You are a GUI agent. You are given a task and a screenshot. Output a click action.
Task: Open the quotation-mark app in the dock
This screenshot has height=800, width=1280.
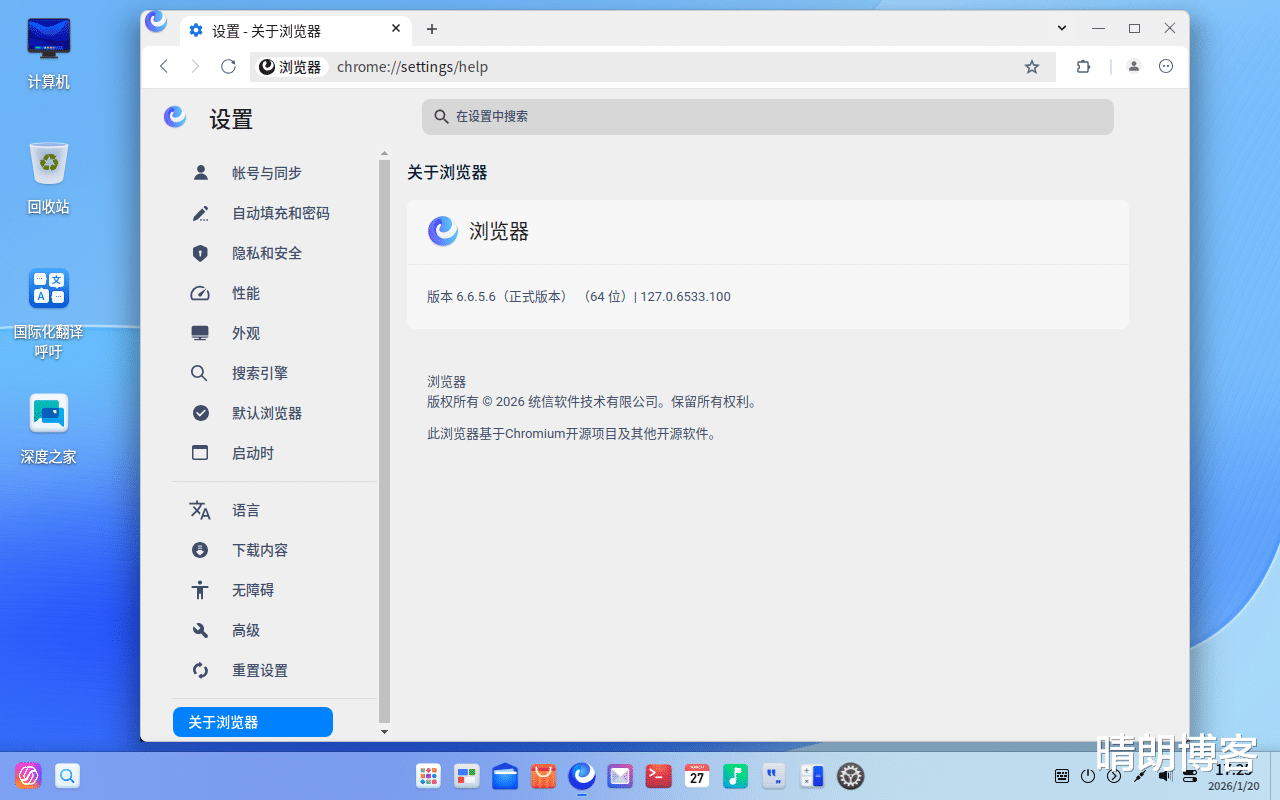click(x=773, y=776)
